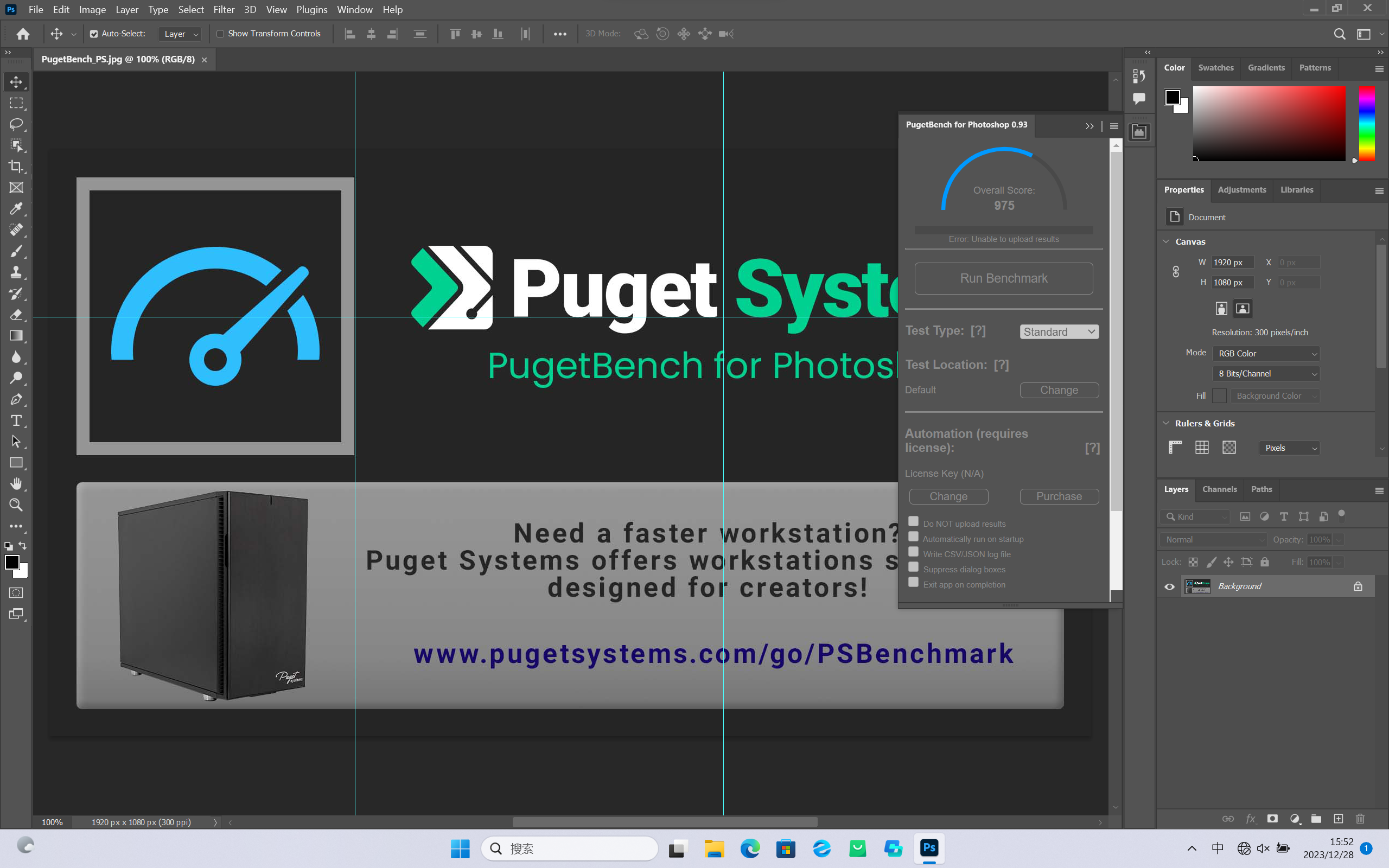Open the layer Kind filter dropdown

[1195, 516]
